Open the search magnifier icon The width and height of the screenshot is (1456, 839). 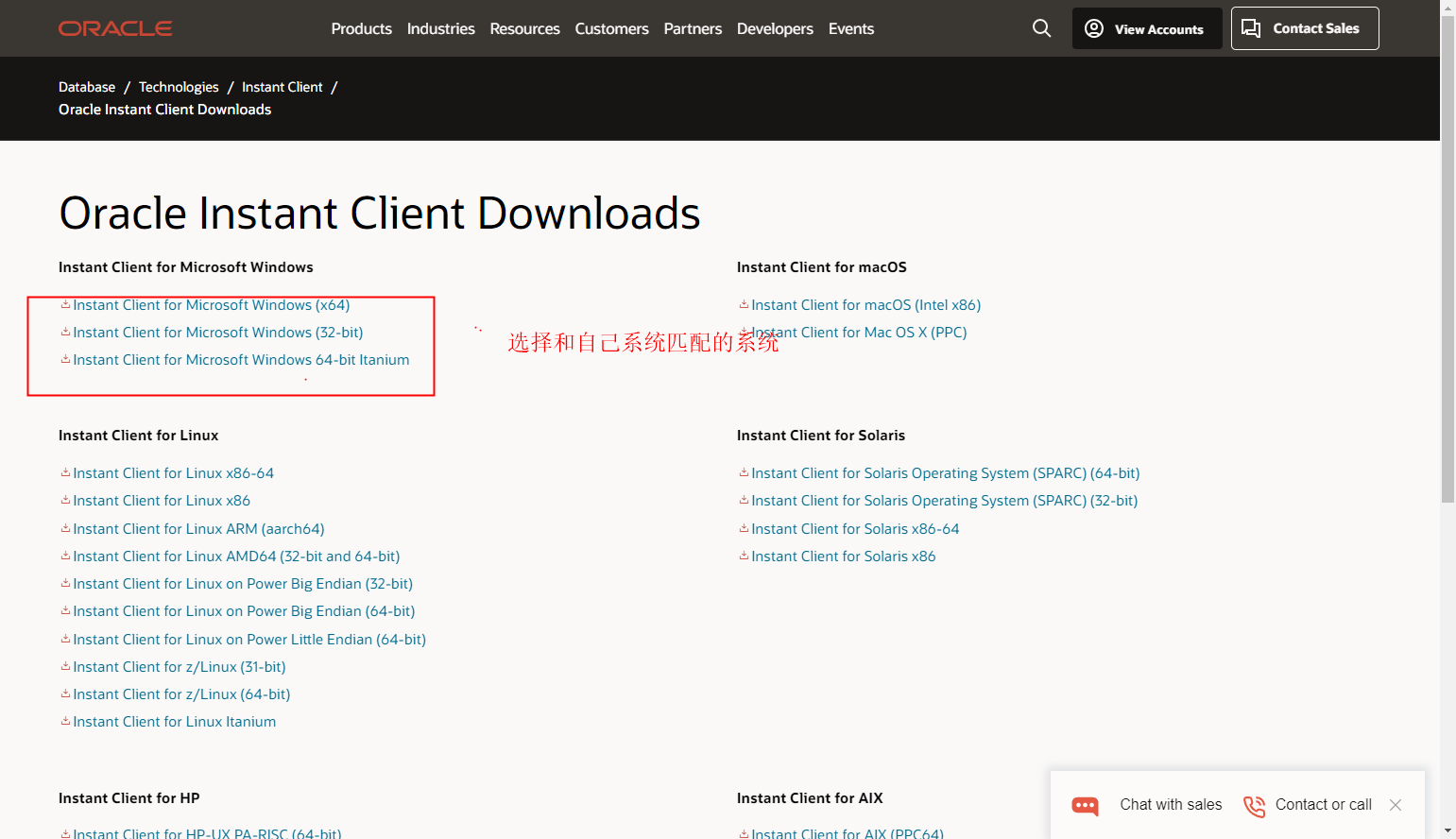[x=1041, y=28]
